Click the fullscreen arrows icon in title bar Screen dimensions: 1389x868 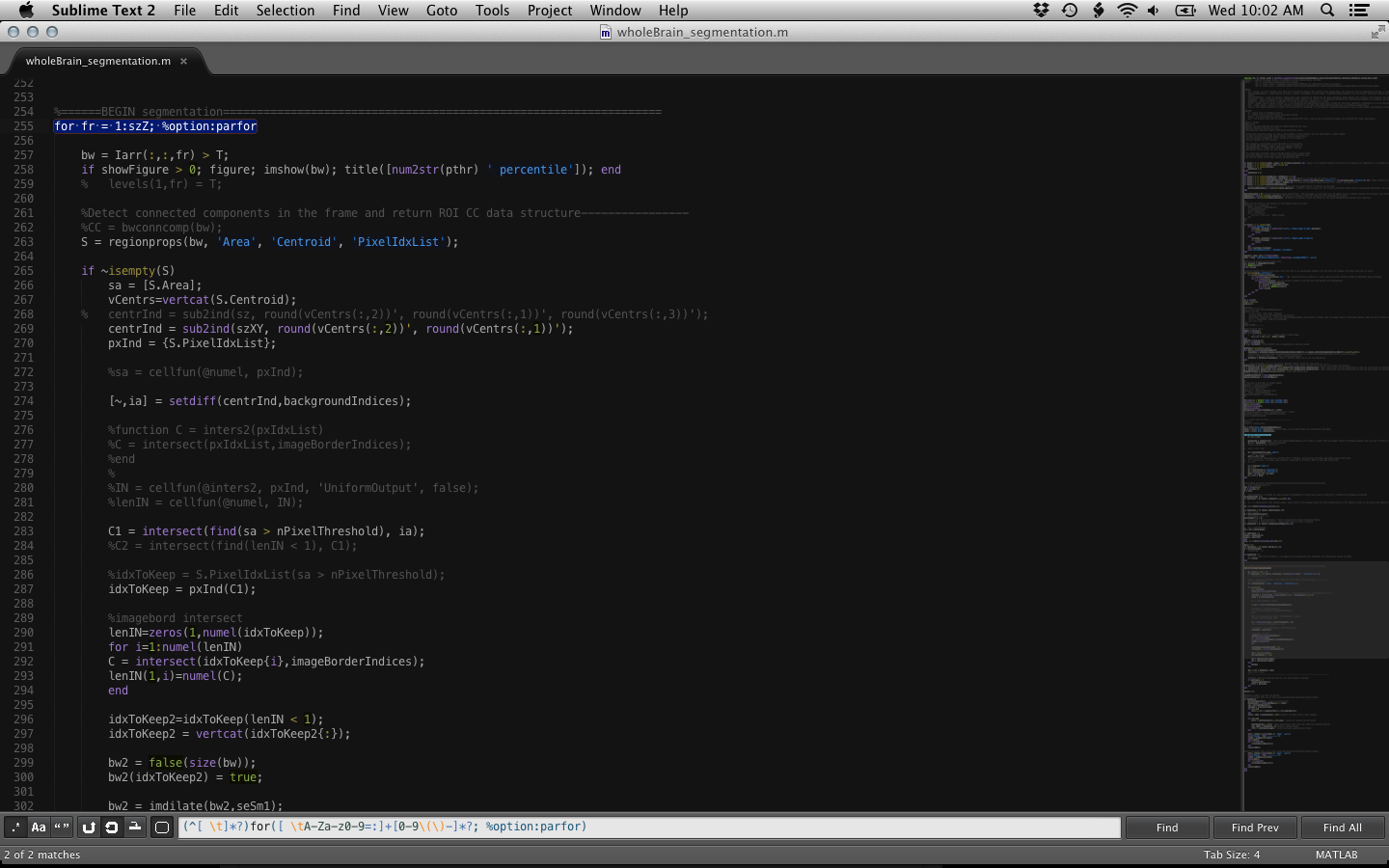point(1377,33)
